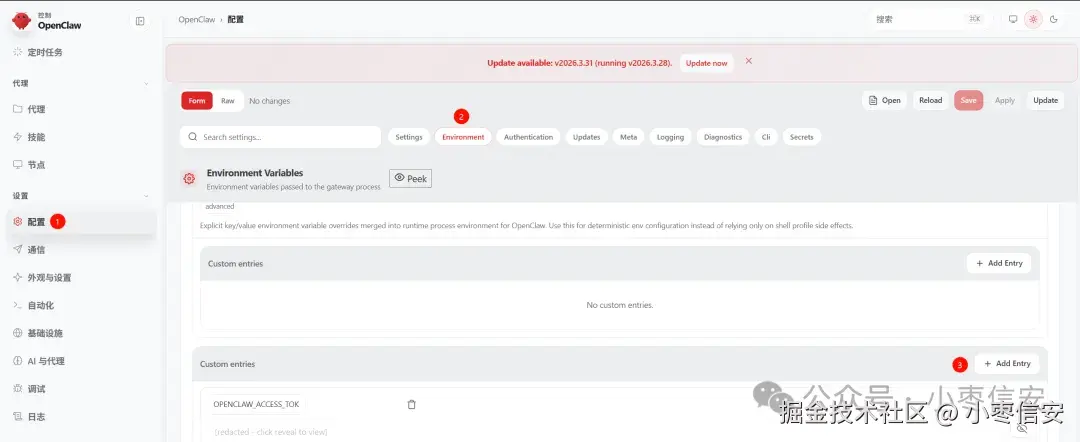Switch to system theme monitor icon
This screenshot has height=442, width=1080.
(1013, 19)
